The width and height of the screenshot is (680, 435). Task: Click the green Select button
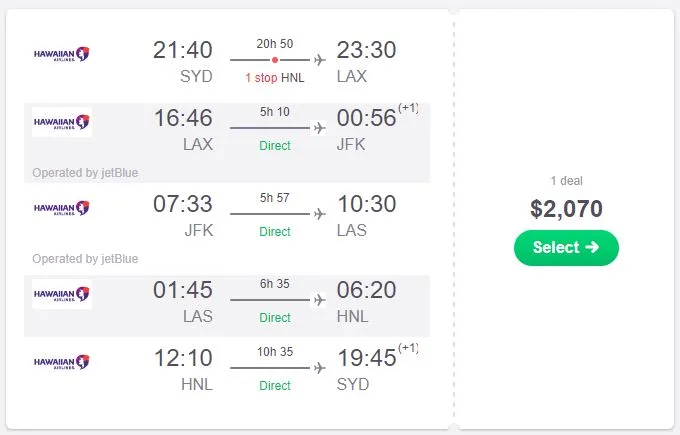tap(566, 248)
